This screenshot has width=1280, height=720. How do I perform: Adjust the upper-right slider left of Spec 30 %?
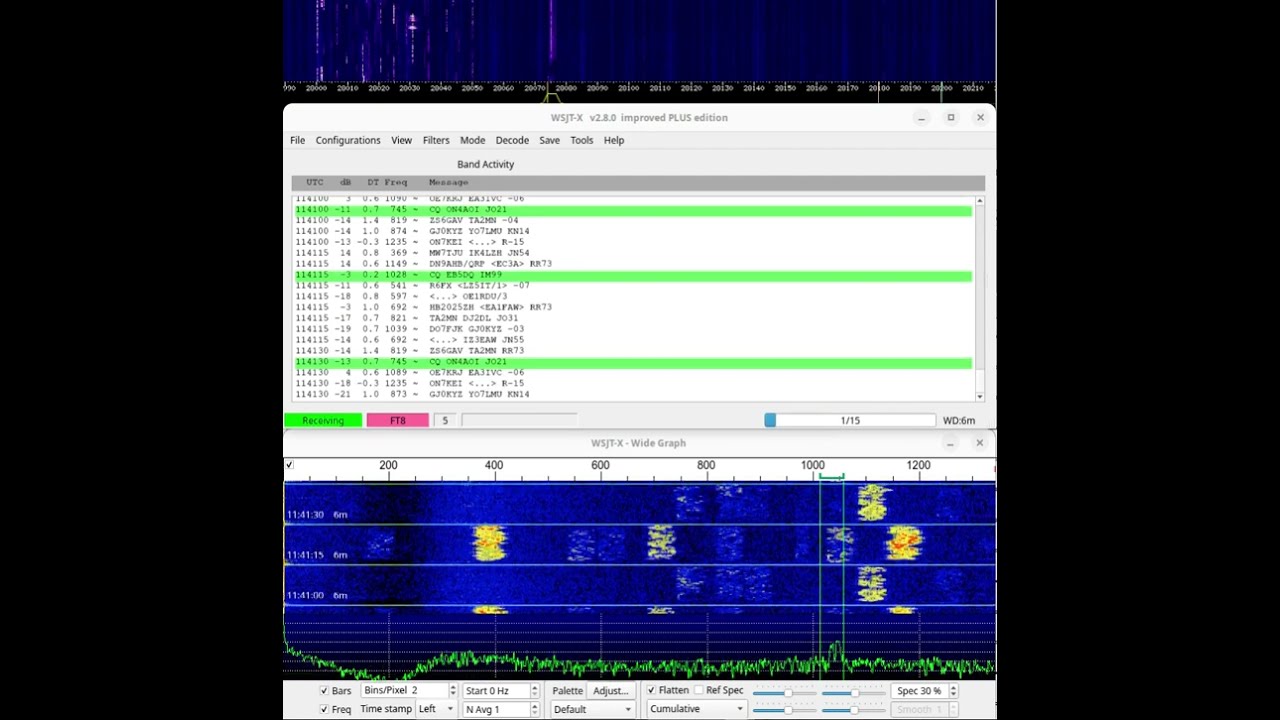point(853,692)
